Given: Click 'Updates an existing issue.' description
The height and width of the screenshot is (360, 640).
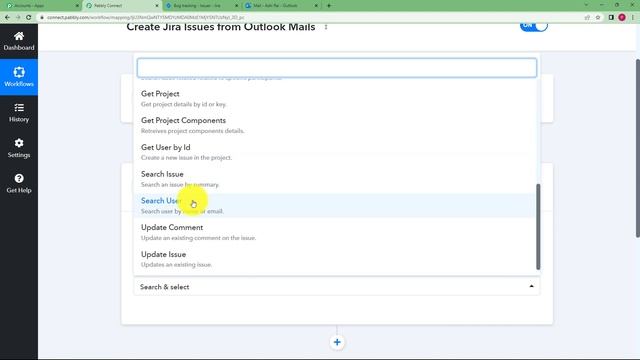Looking at the screenshot, I should click(x=176, y=264).
